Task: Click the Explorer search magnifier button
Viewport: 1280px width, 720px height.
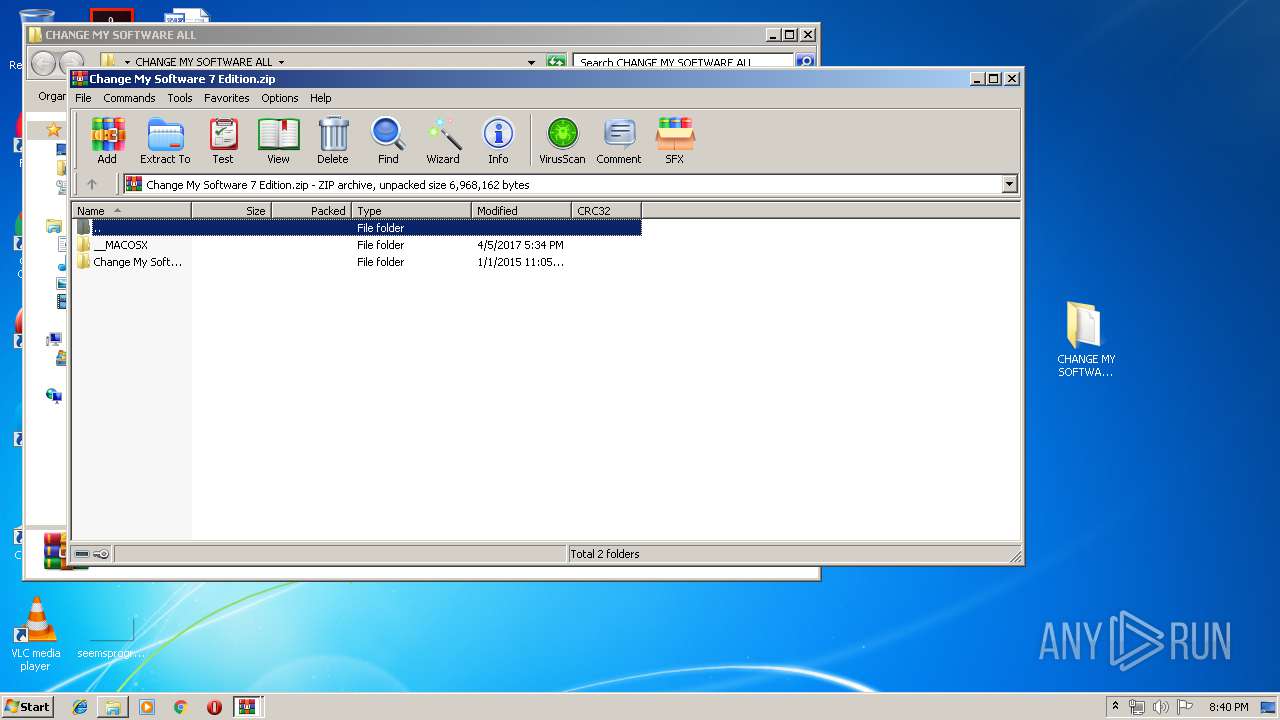Action: 805,62
